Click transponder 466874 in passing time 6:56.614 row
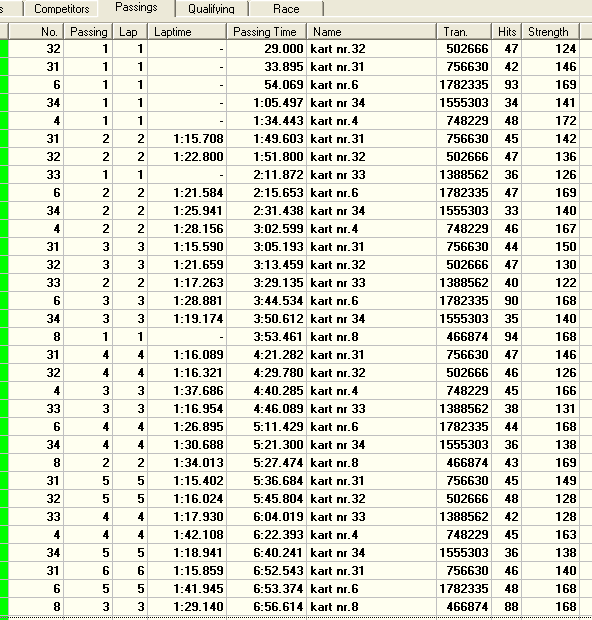The height and width of the screenshot is (620, 592). click(x=464, y=607)
